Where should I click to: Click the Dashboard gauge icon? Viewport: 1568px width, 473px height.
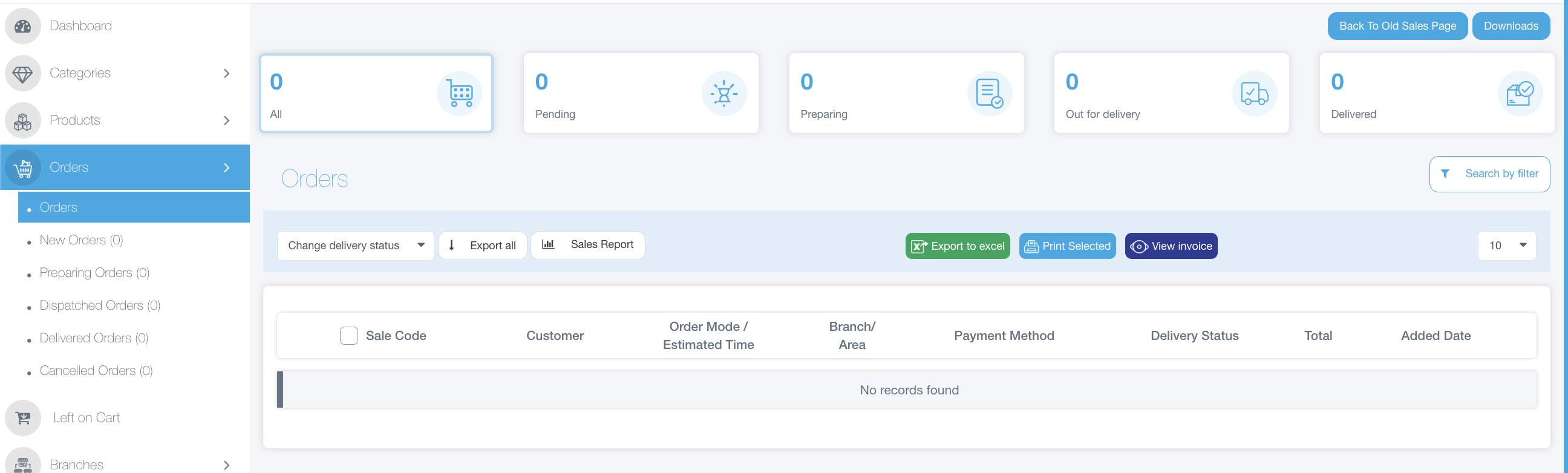(x=22, y=26)
